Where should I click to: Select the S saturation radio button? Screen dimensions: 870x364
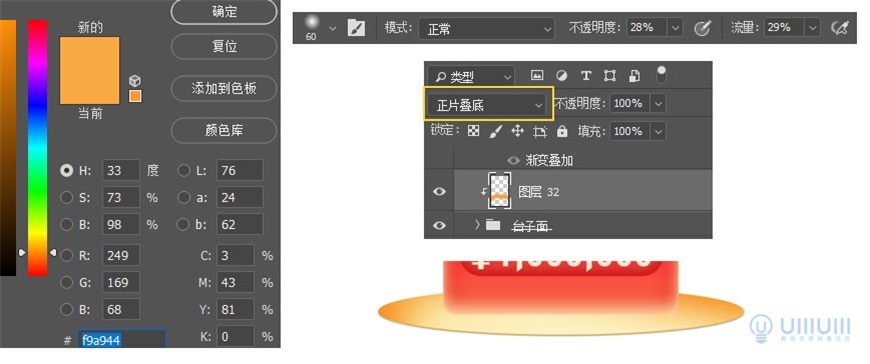[x=67, y=198]
